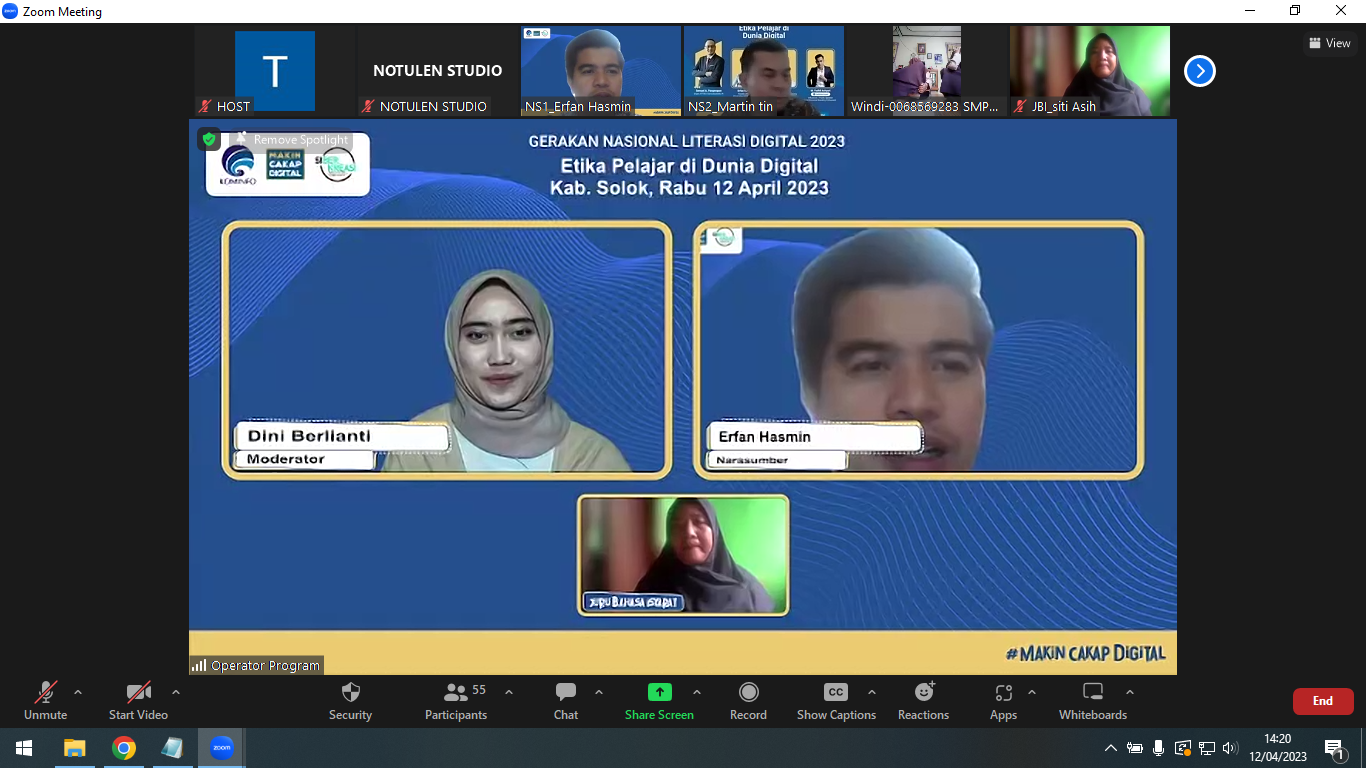Expand the arrow next to Apps

[x=1032, y=692]
